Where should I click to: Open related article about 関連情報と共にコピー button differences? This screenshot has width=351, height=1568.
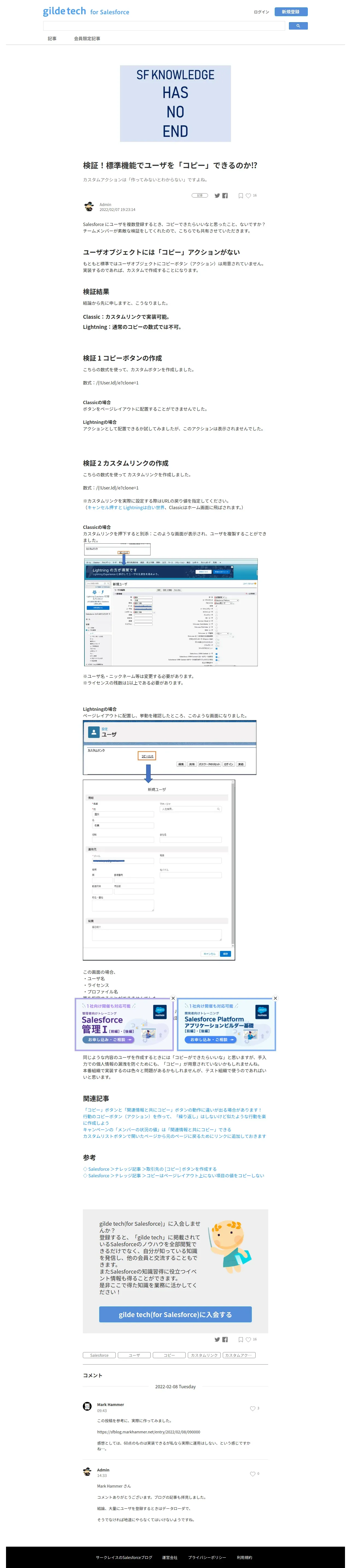coord(172,1110)
